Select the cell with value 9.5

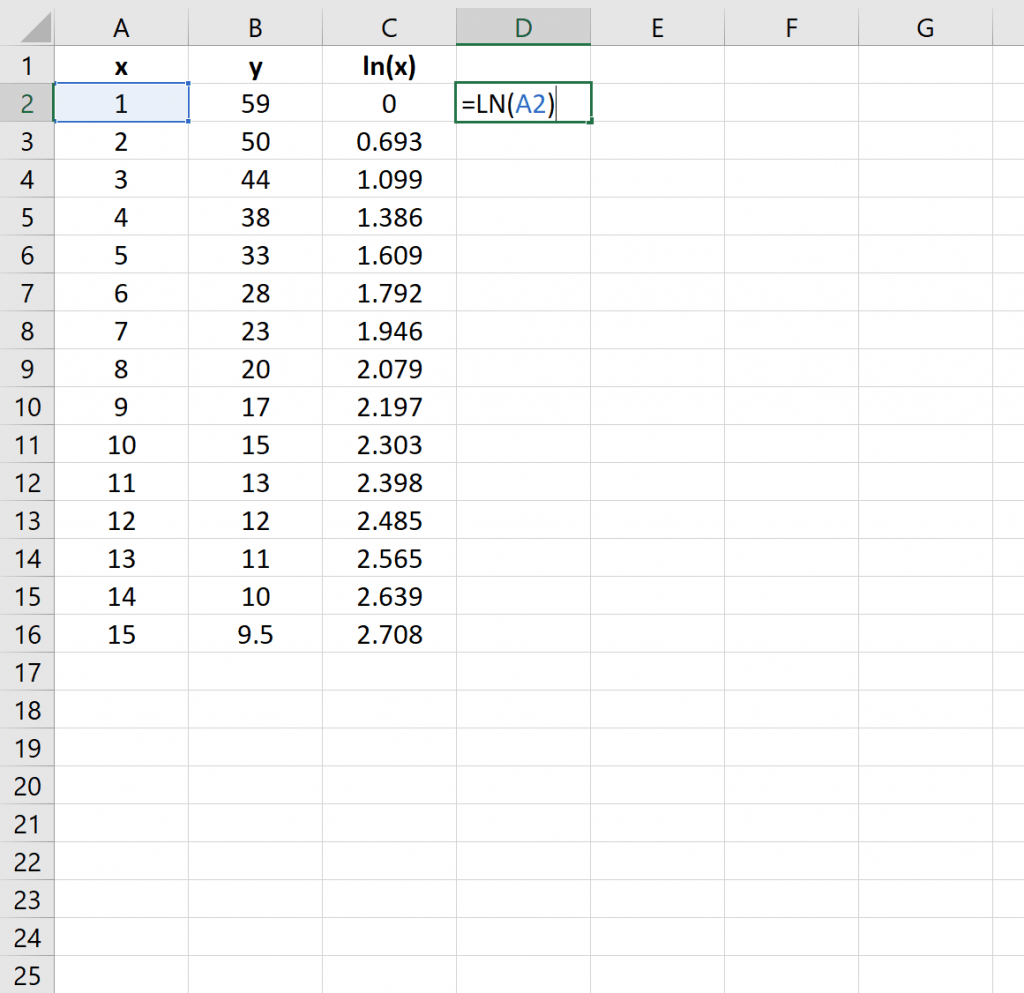pos(255,634)
